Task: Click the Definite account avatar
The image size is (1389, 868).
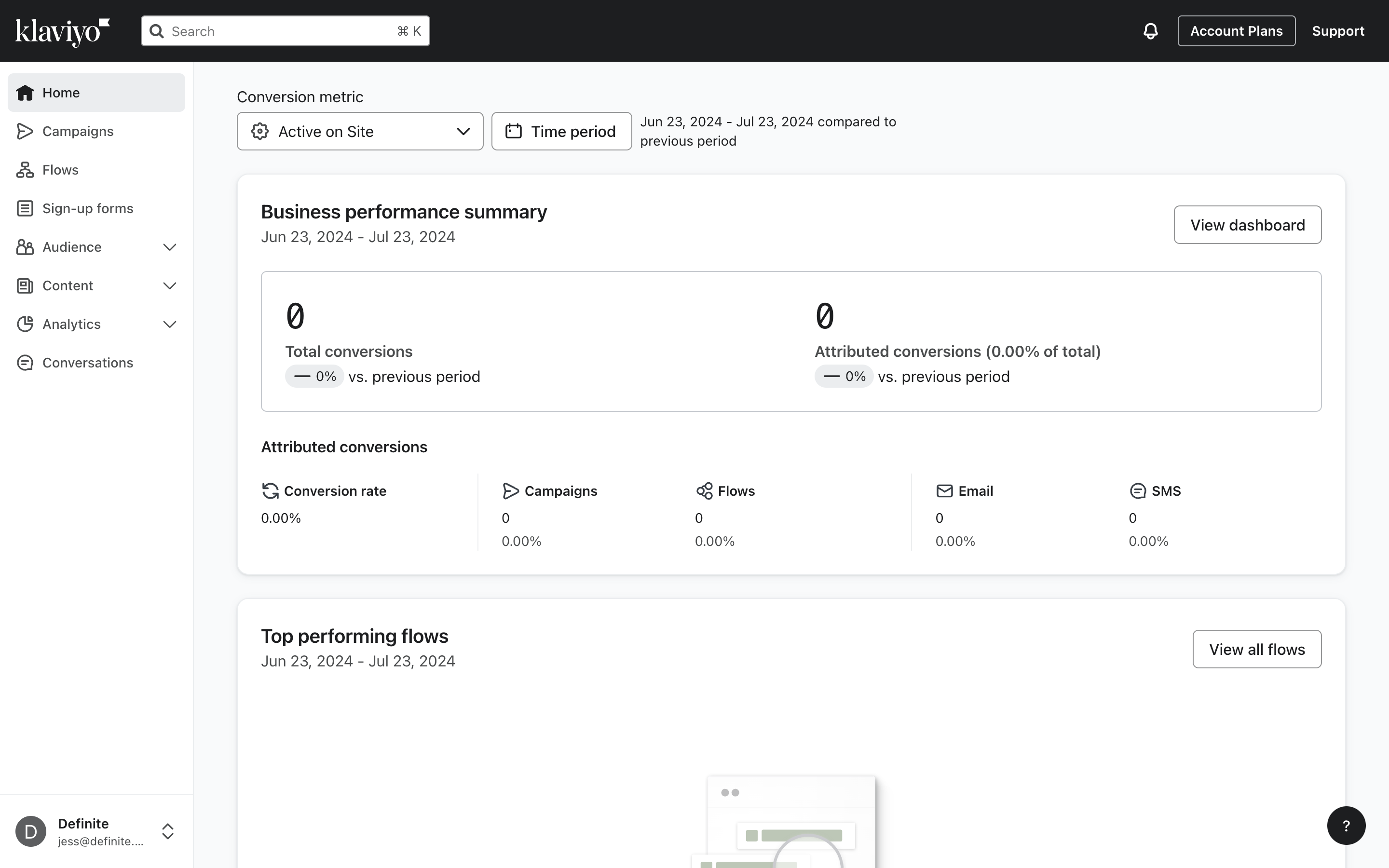Action: click(31, 831)
